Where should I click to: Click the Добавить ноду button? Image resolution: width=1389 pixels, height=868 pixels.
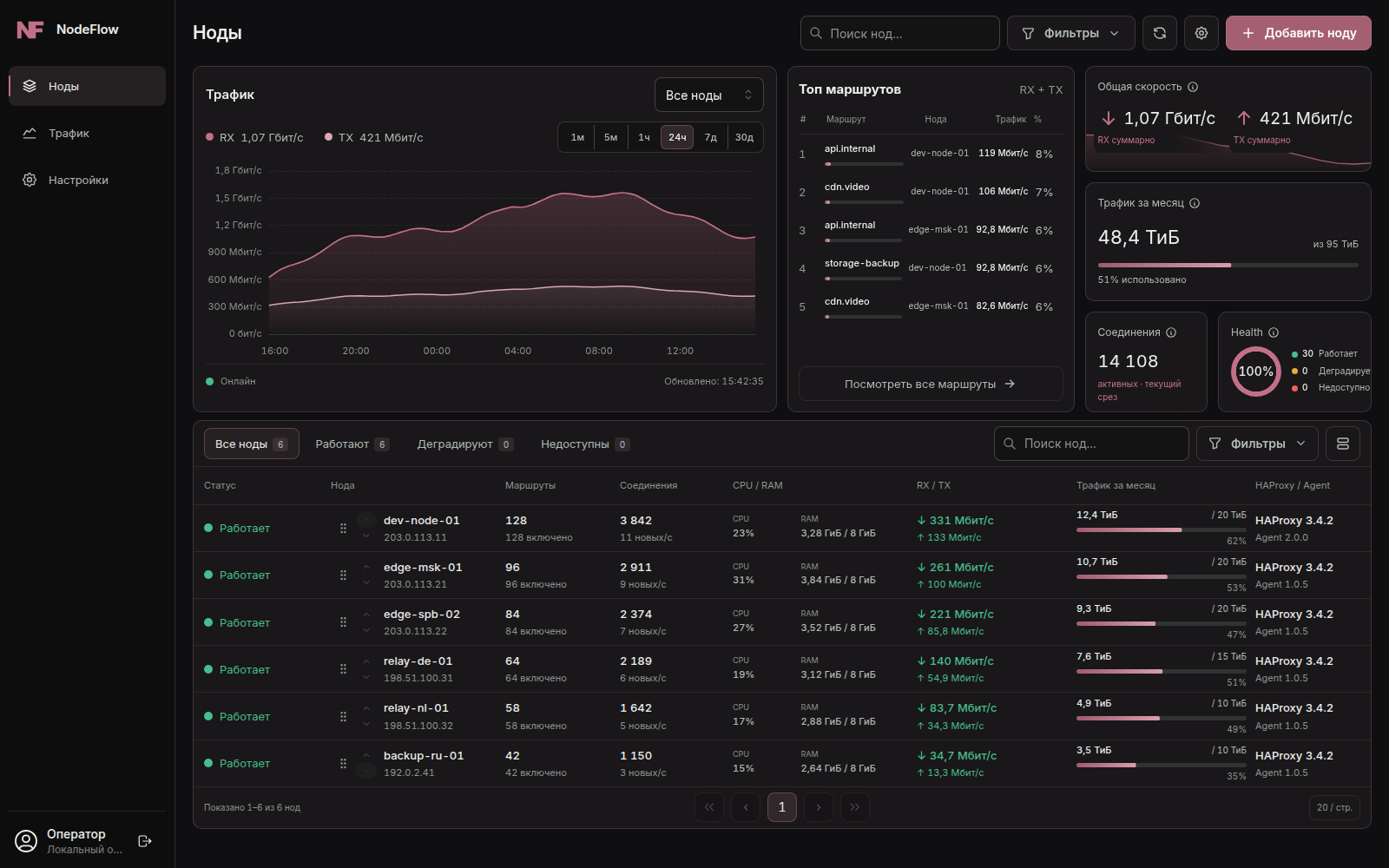point(1299,33)
